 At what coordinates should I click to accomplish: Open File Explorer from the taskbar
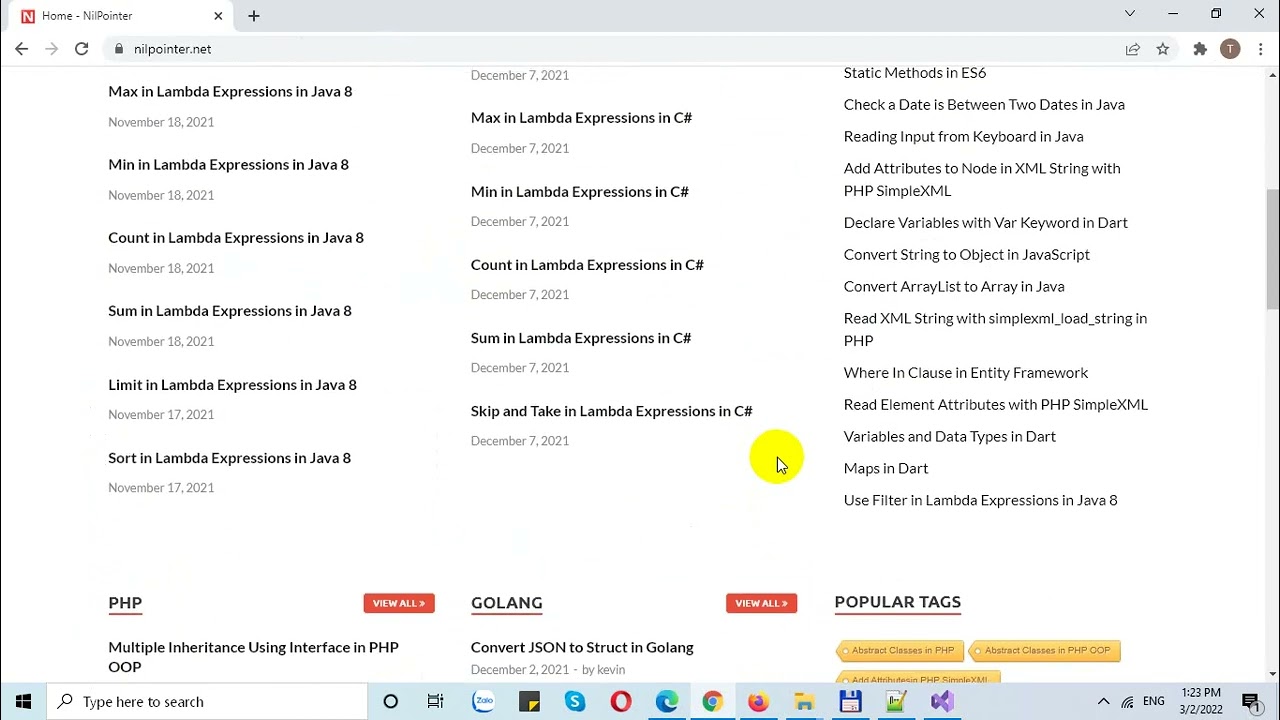[804, 701]
